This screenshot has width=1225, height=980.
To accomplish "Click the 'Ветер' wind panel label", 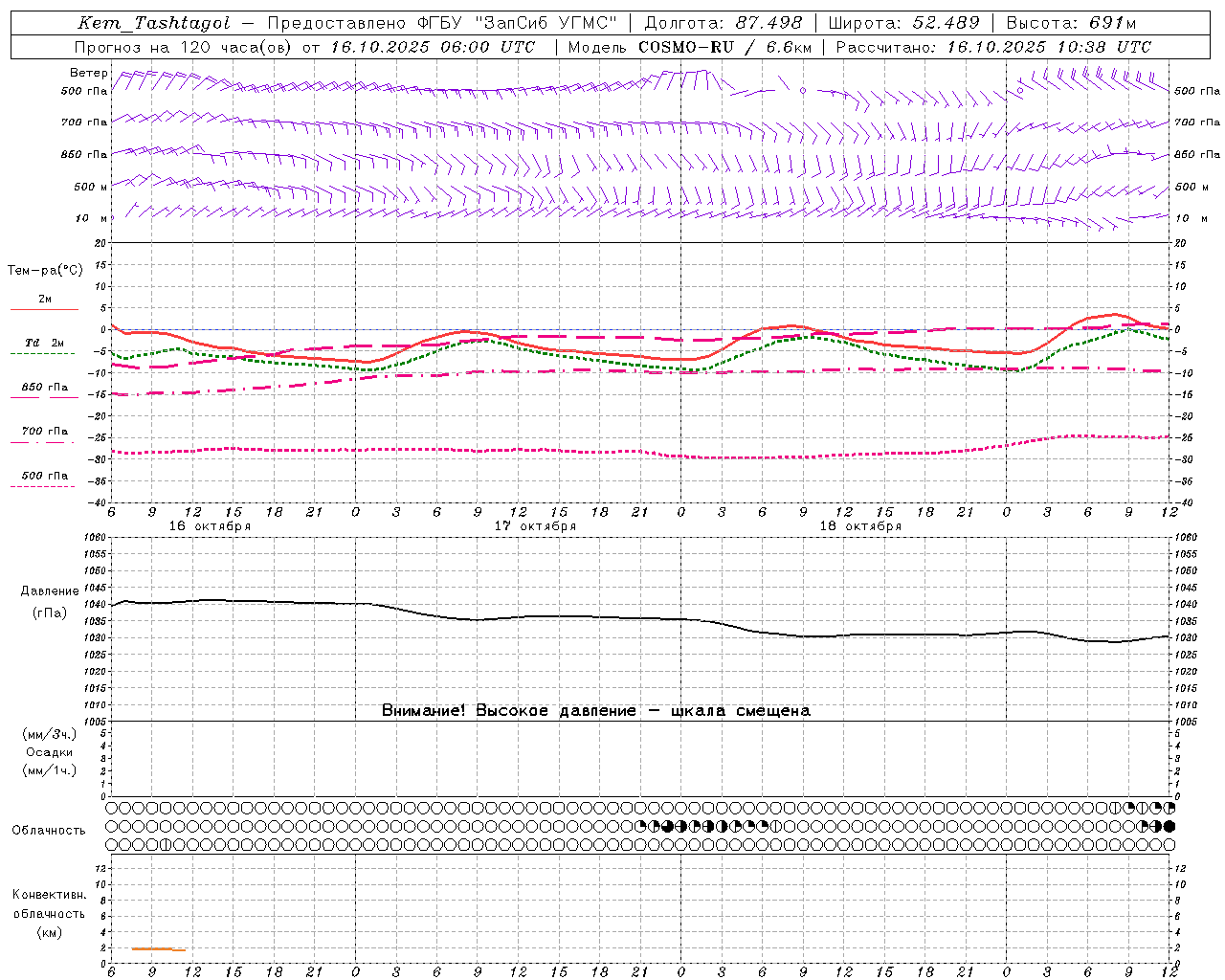I will (x=89, y=73).
